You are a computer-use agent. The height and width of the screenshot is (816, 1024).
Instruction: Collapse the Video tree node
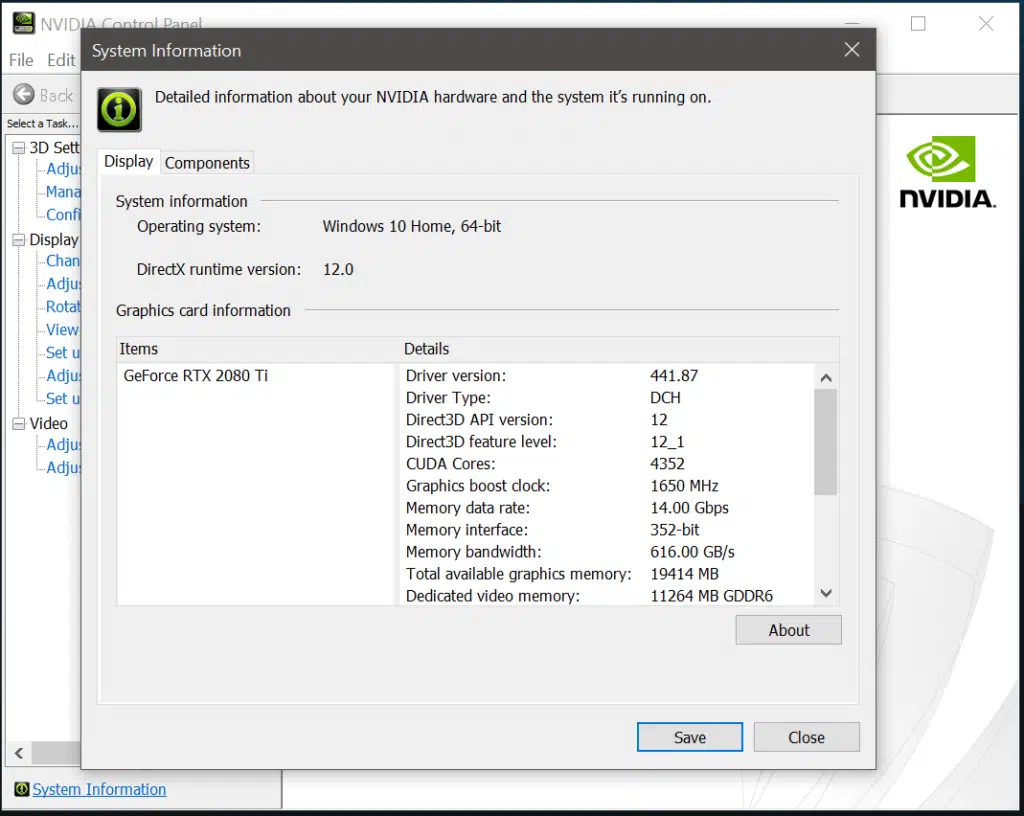point(21,423)
